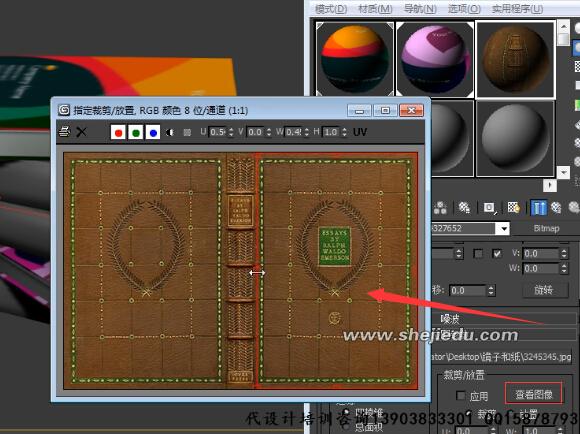Click the Material ID Channel icon
The image size is (580, 434).
point(489,208)
